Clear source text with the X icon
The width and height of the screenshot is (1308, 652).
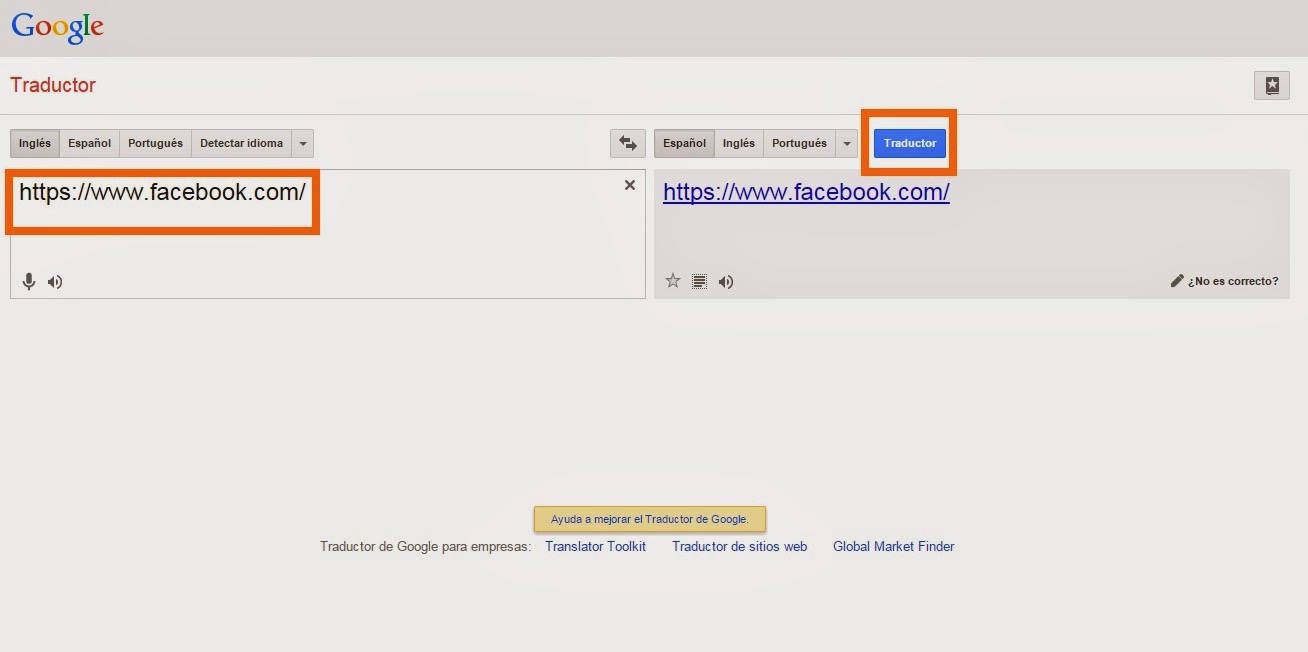630,185
